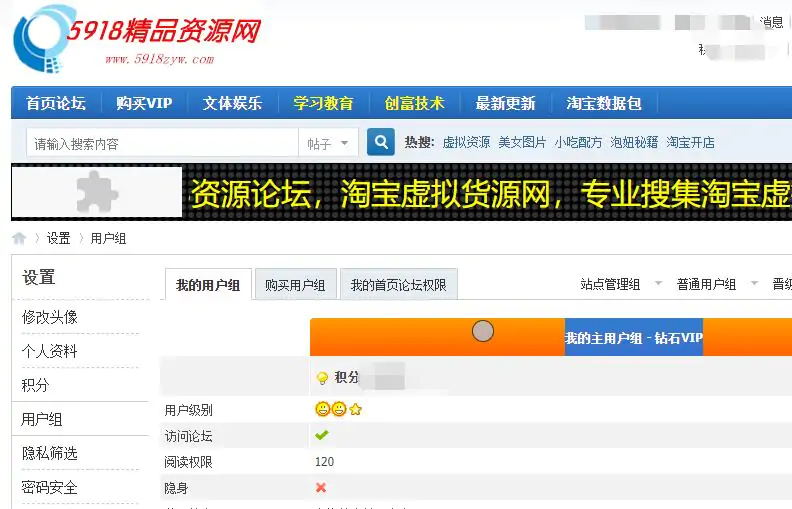Click the 美女图片 hot search link
Image resolution: width=792 pixels, height=509 pixels.
click(522, 142)
